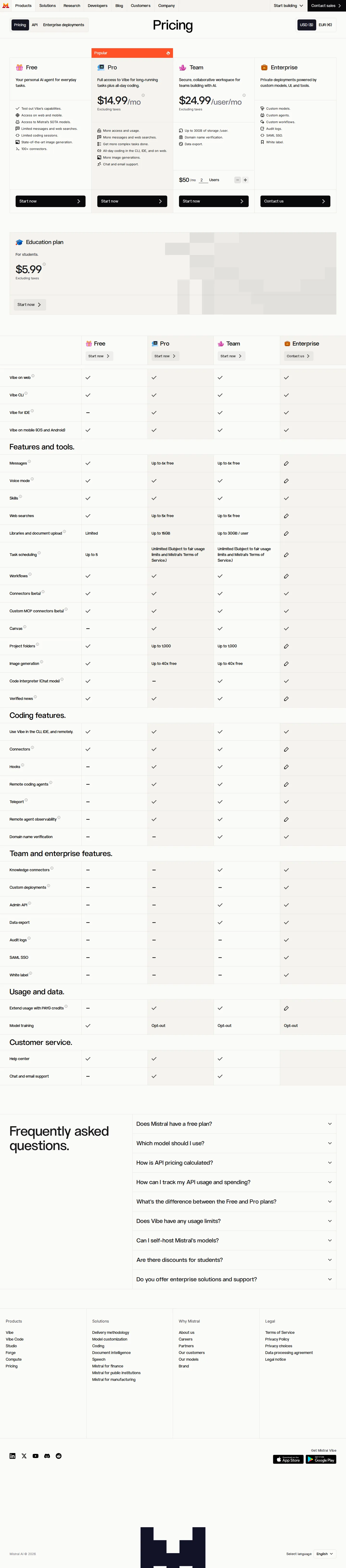Click the info icon beside Vibe CLI
This screenshot has width=346, height=1568.
(26, 393)
